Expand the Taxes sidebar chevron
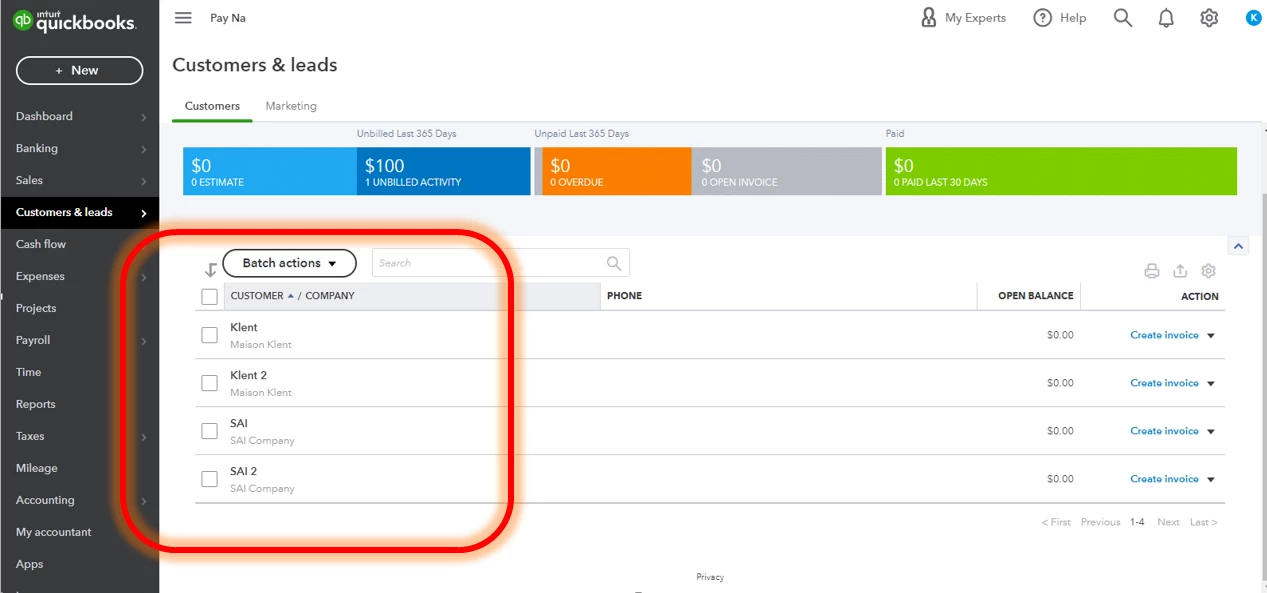The image size is (1267, 593). tap(144, 437)
